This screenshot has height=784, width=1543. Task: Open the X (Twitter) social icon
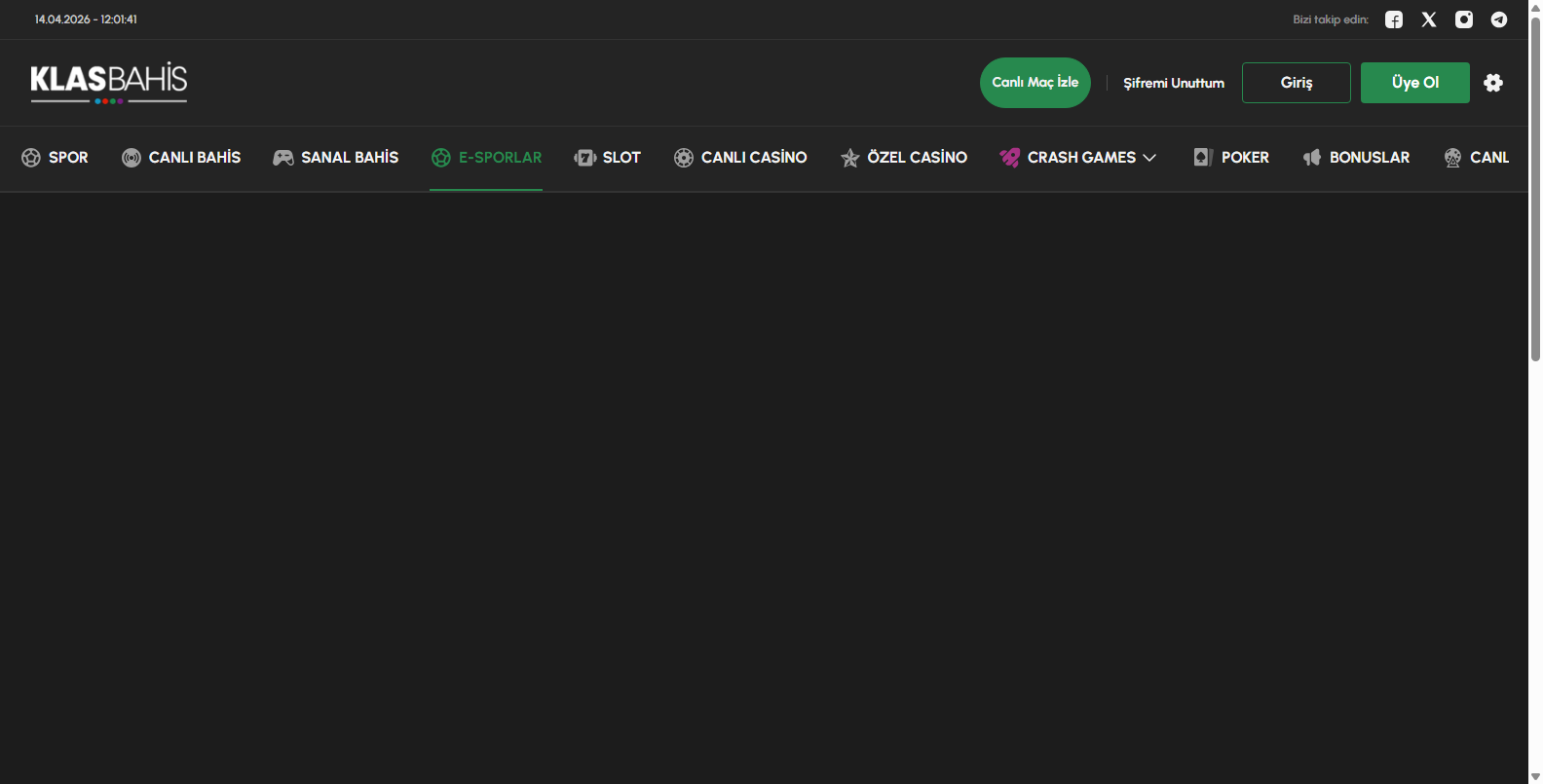point(1429,19)
